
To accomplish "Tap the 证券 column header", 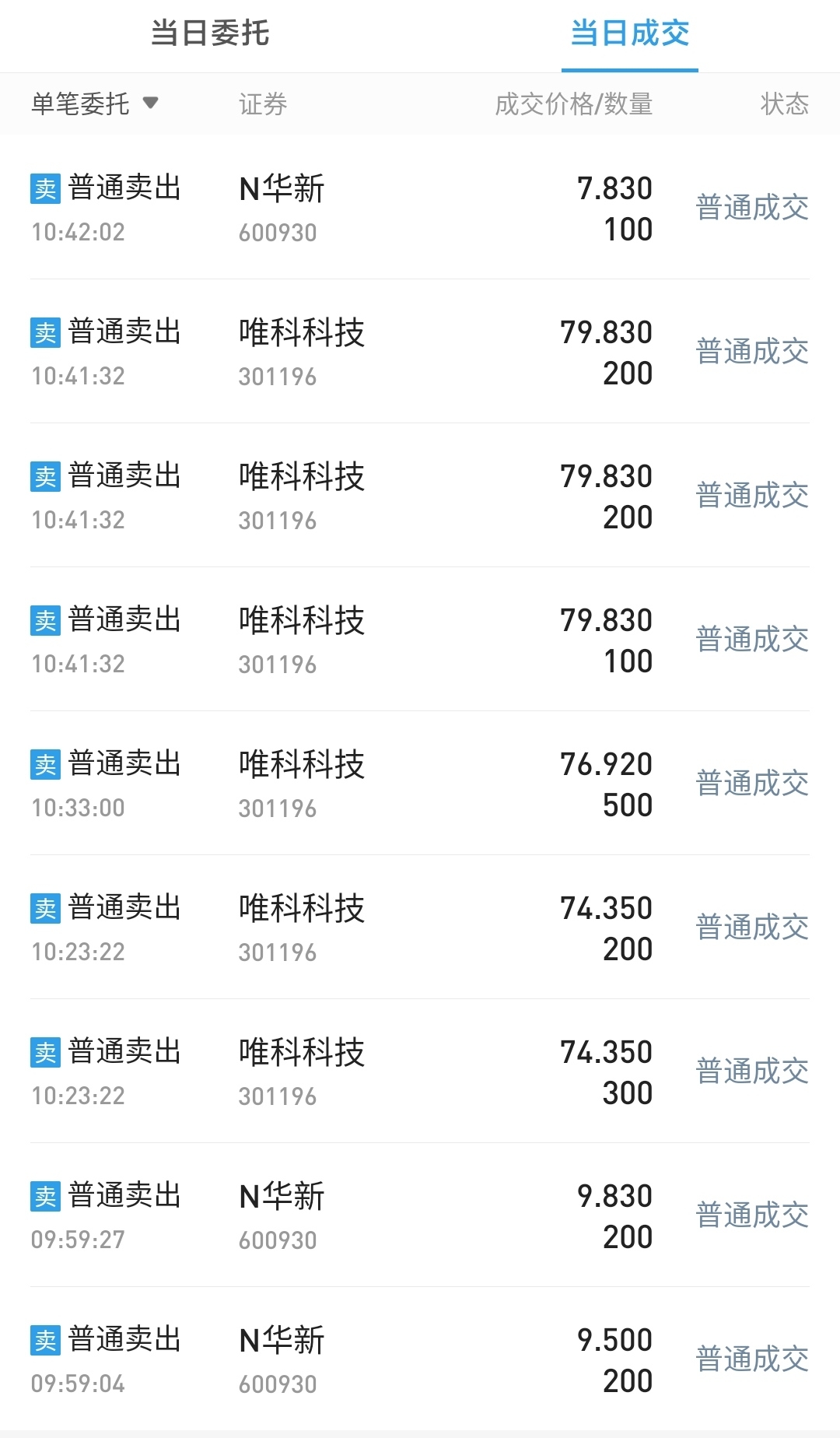I will (x=263, y=103).
